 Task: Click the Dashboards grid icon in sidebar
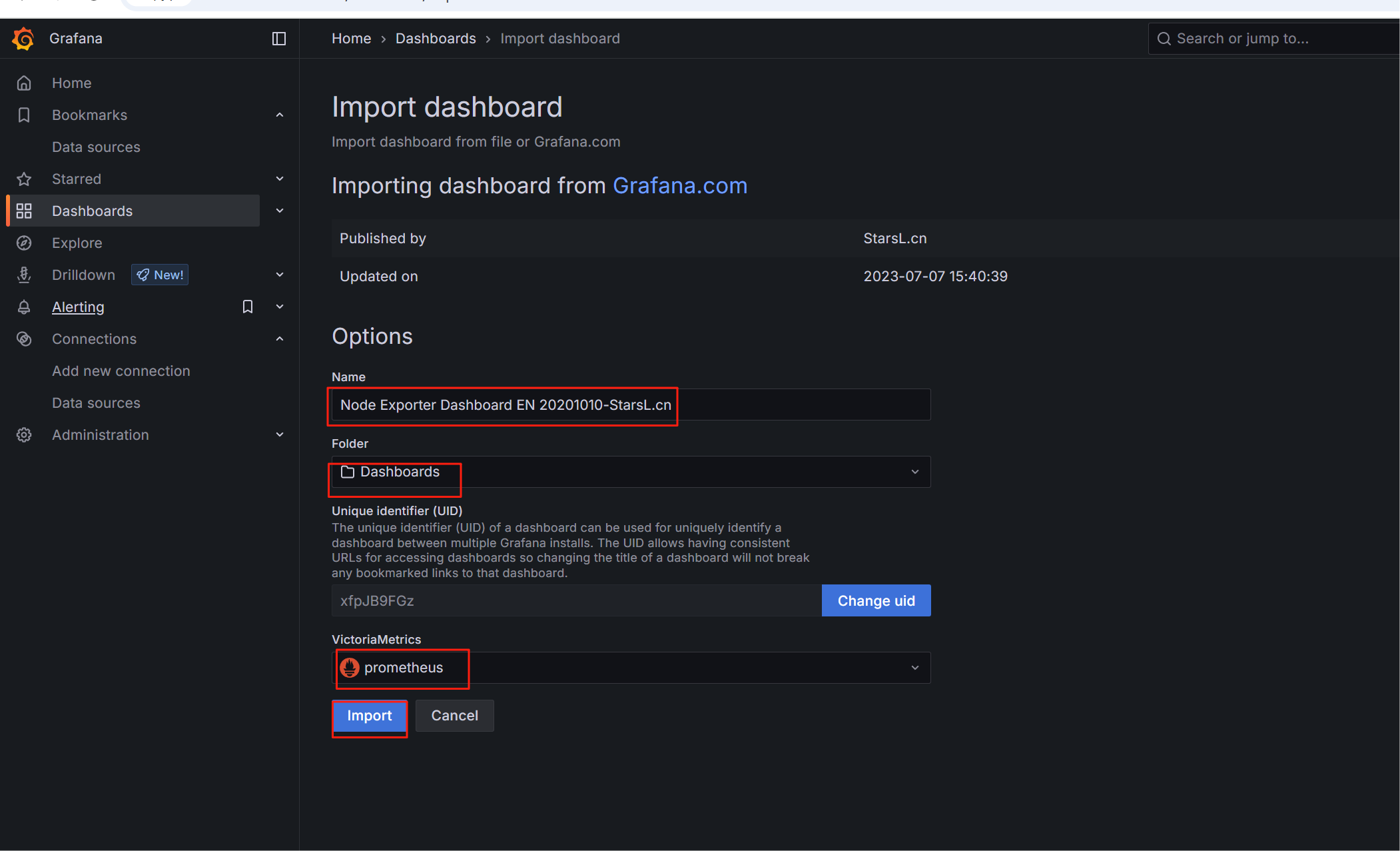pos(24,211)
